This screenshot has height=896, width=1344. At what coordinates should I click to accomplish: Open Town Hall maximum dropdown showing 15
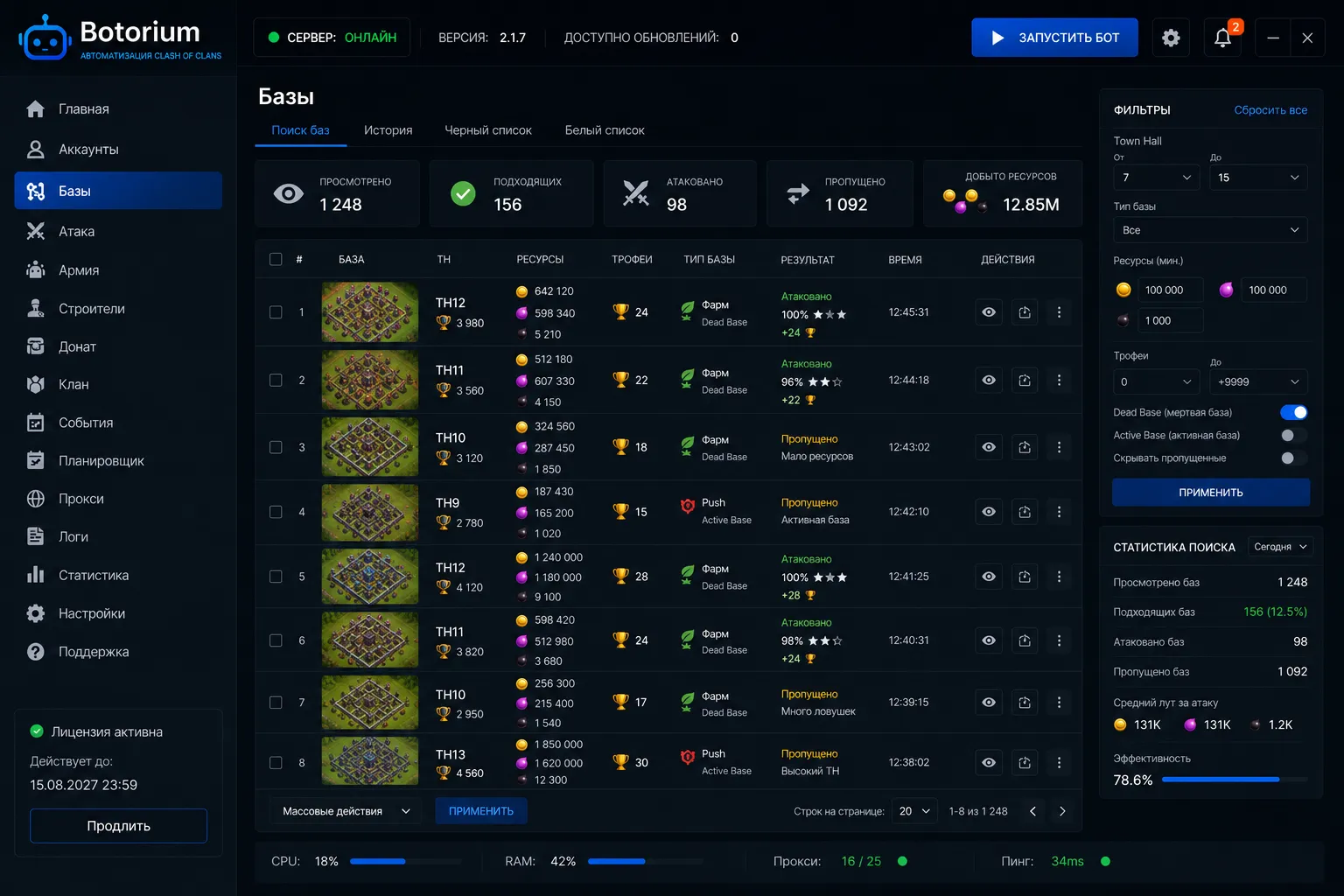1258,178
